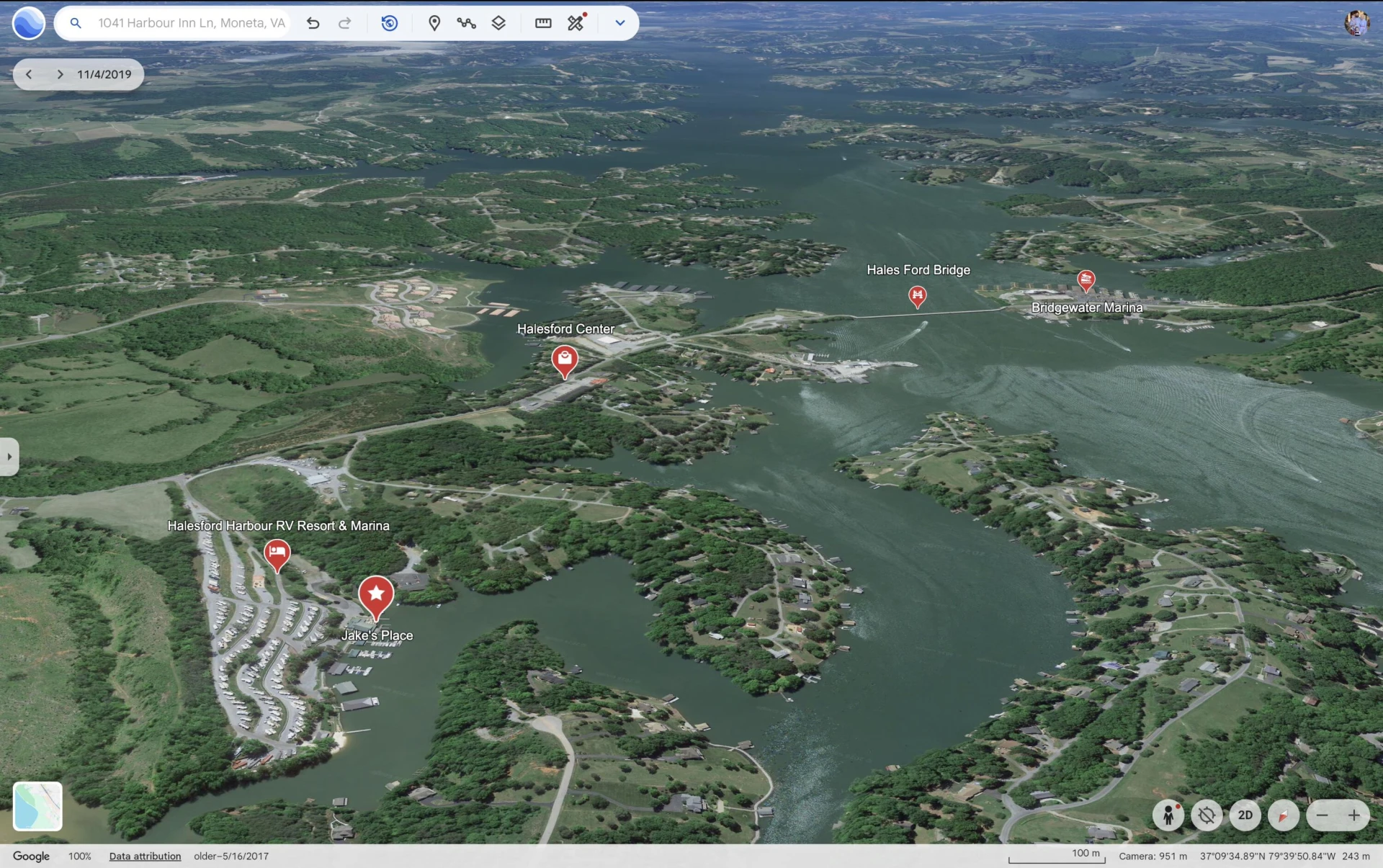Click the search magnifier icon
This screenshot has width=1383, height=868.
point(76,23)
